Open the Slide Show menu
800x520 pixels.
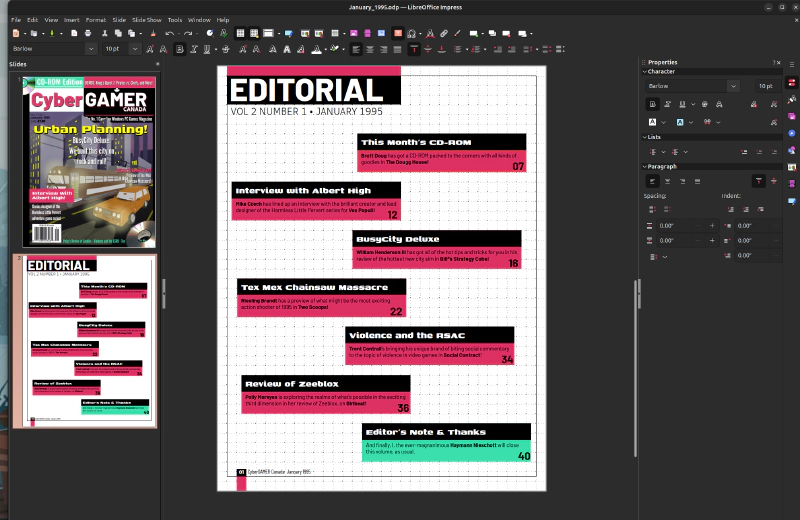pyautogui.click(x=146, y=19)
